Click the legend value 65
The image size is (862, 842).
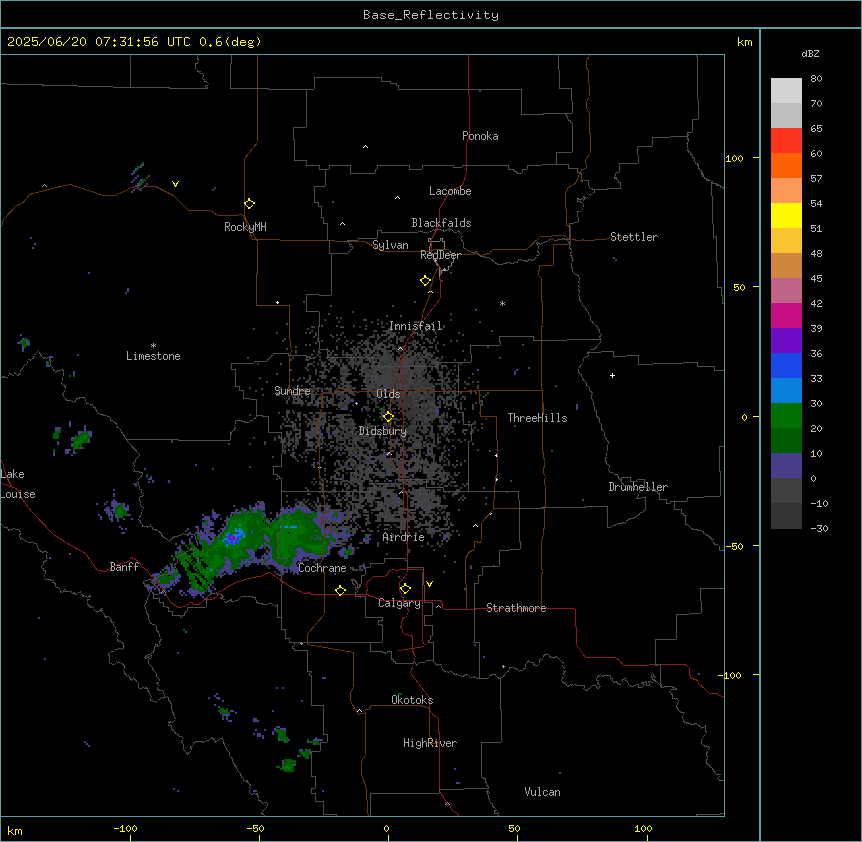pos(816,129)
